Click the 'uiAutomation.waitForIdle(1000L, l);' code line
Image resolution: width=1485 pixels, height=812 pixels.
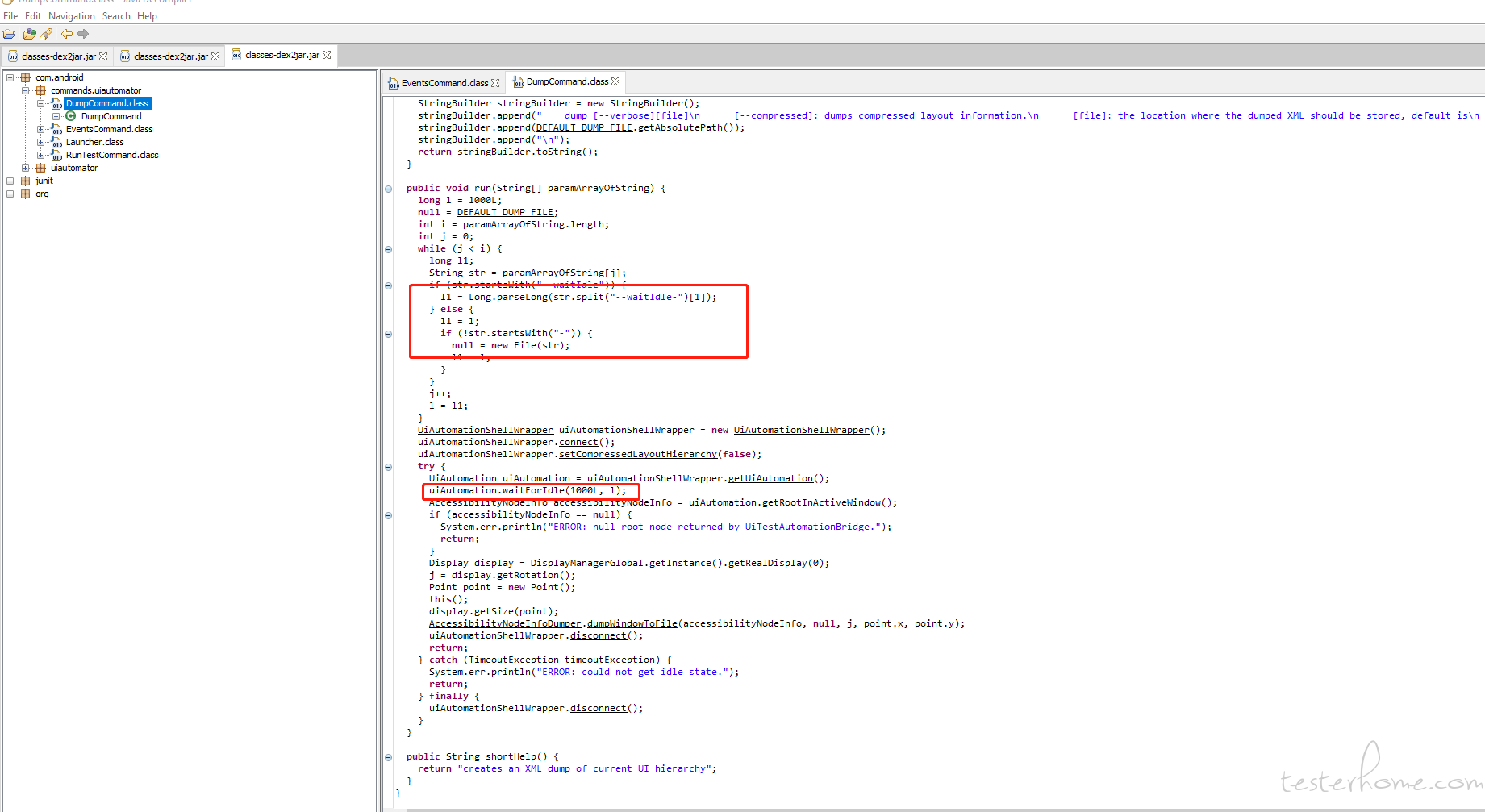pos(528,490)
